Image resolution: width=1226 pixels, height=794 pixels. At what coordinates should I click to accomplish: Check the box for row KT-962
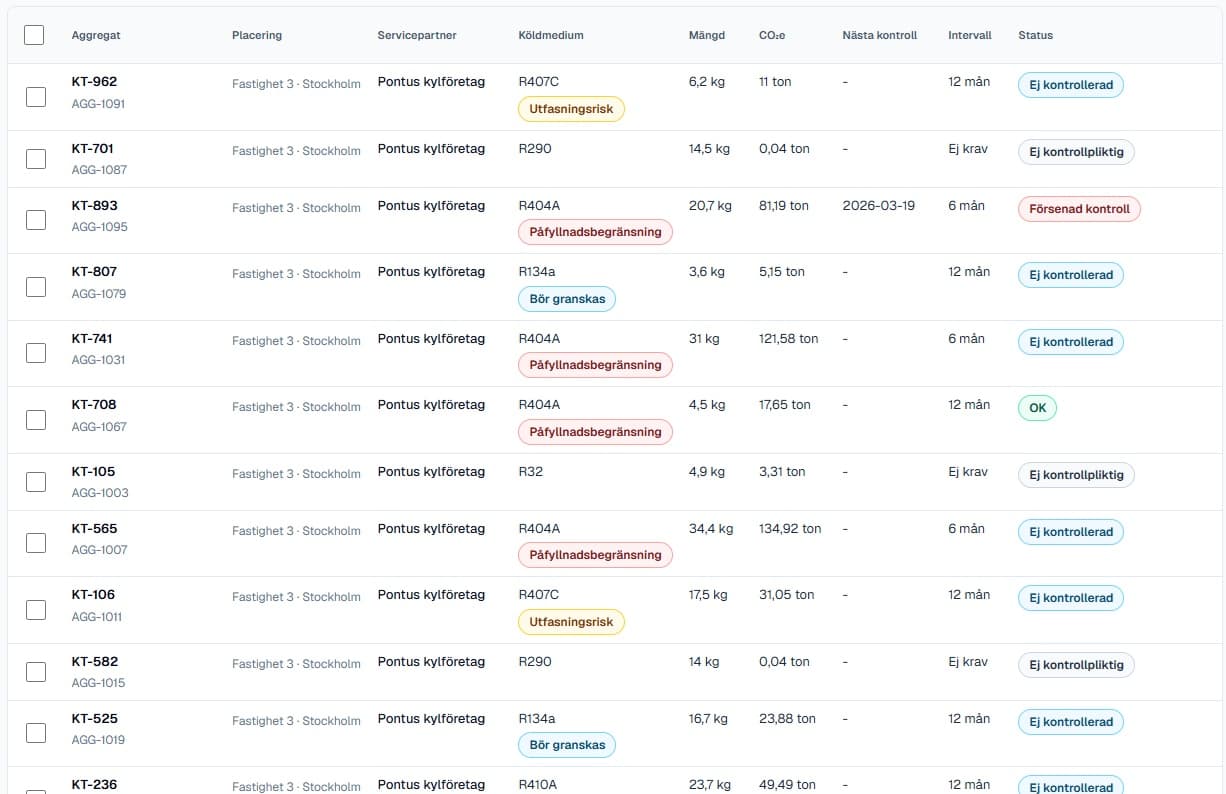coord(35,97)
